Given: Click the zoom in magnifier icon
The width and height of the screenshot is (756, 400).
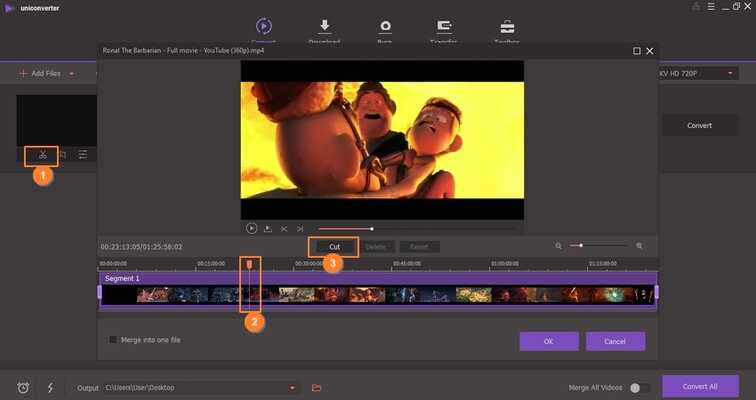Looking at the screenshot, I should [x=639, y=246].
